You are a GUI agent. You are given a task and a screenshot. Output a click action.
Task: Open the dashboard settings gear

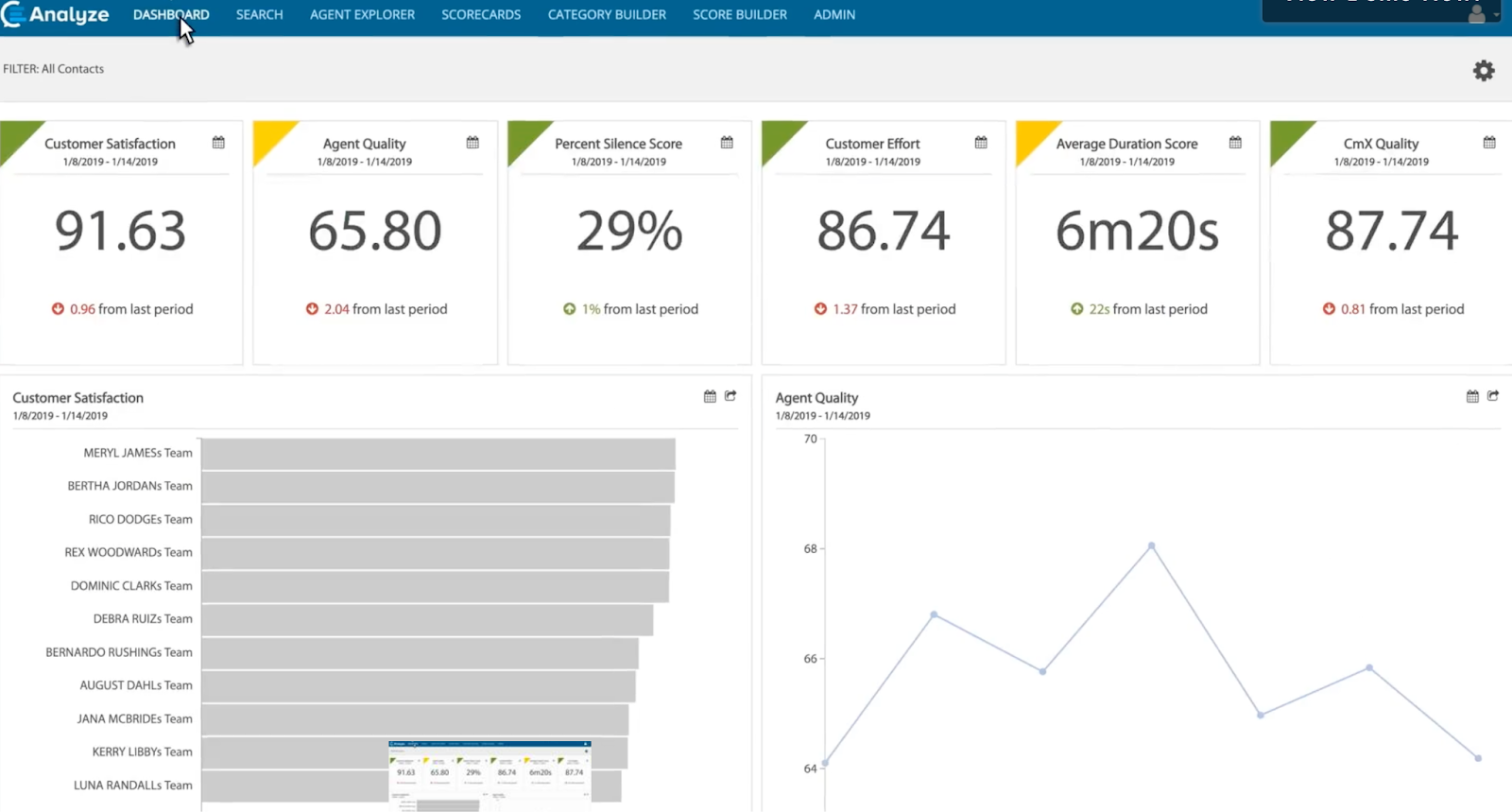(1484, 71)
